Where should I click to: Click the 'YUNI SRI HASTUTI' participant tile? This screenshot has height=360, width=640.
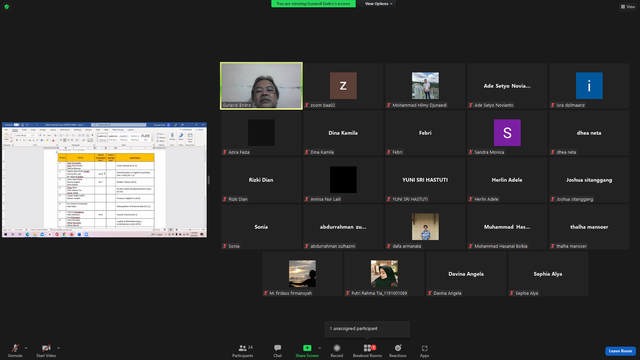click(x=425, y=180)
